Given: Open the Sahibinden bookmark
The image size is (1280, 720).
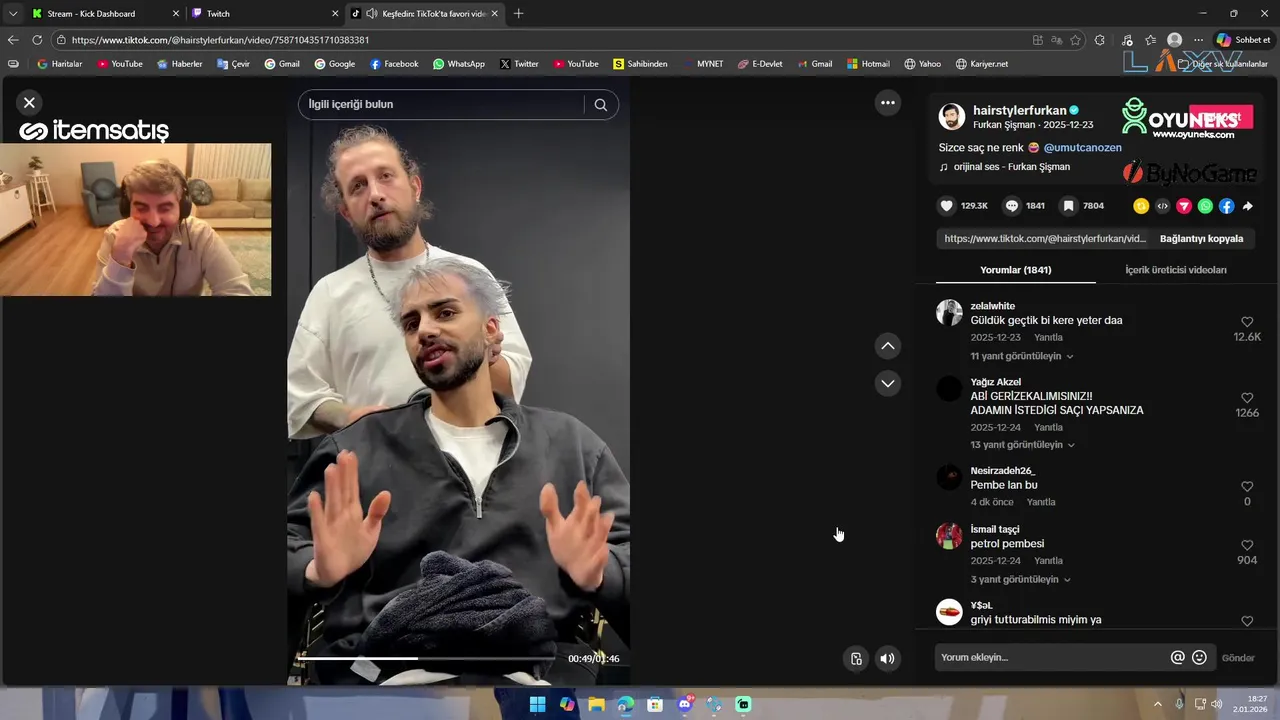Looking at the screenshot, I should coord(640,64).
